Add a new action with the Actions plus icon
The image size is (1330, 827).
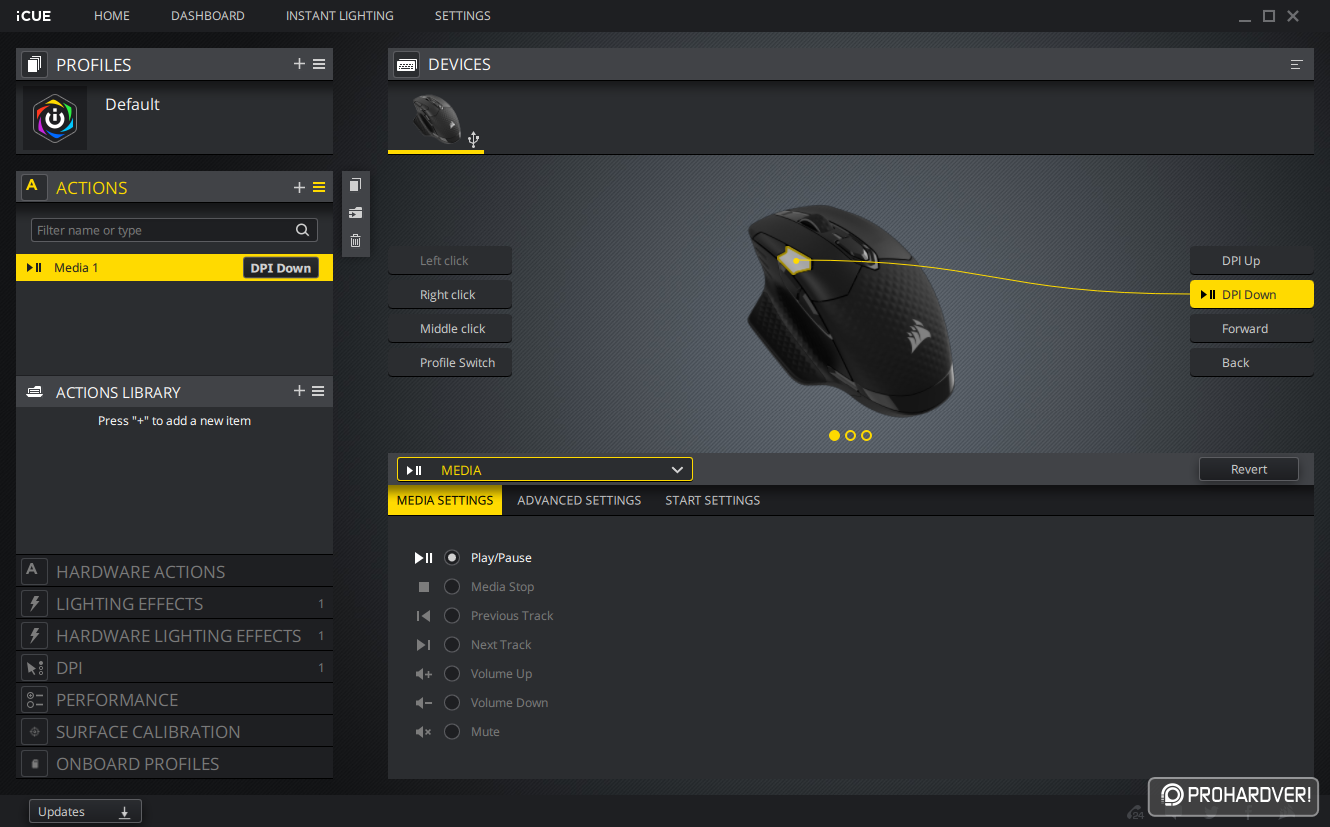tap(299, 187)
